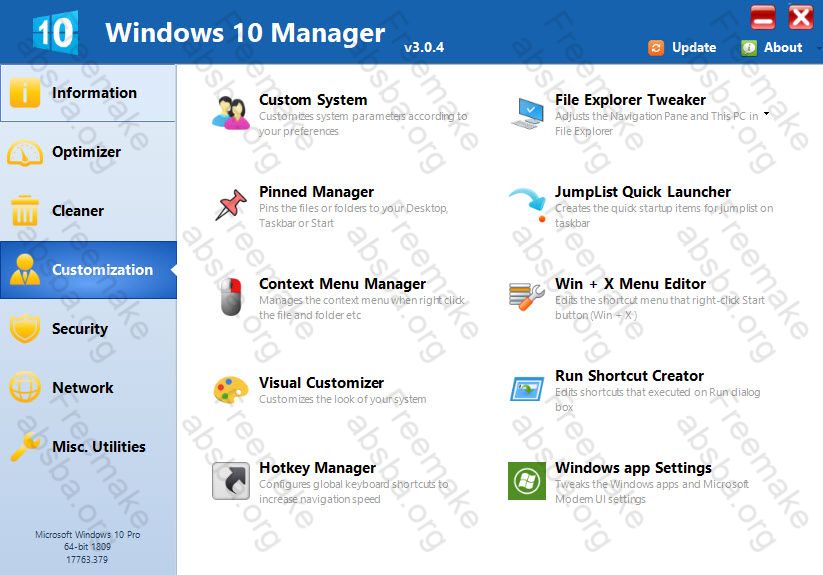The width and height of the screenshot is (823, 575).
Task: Click the green About info icon
Action: click(x=748, y=48)
